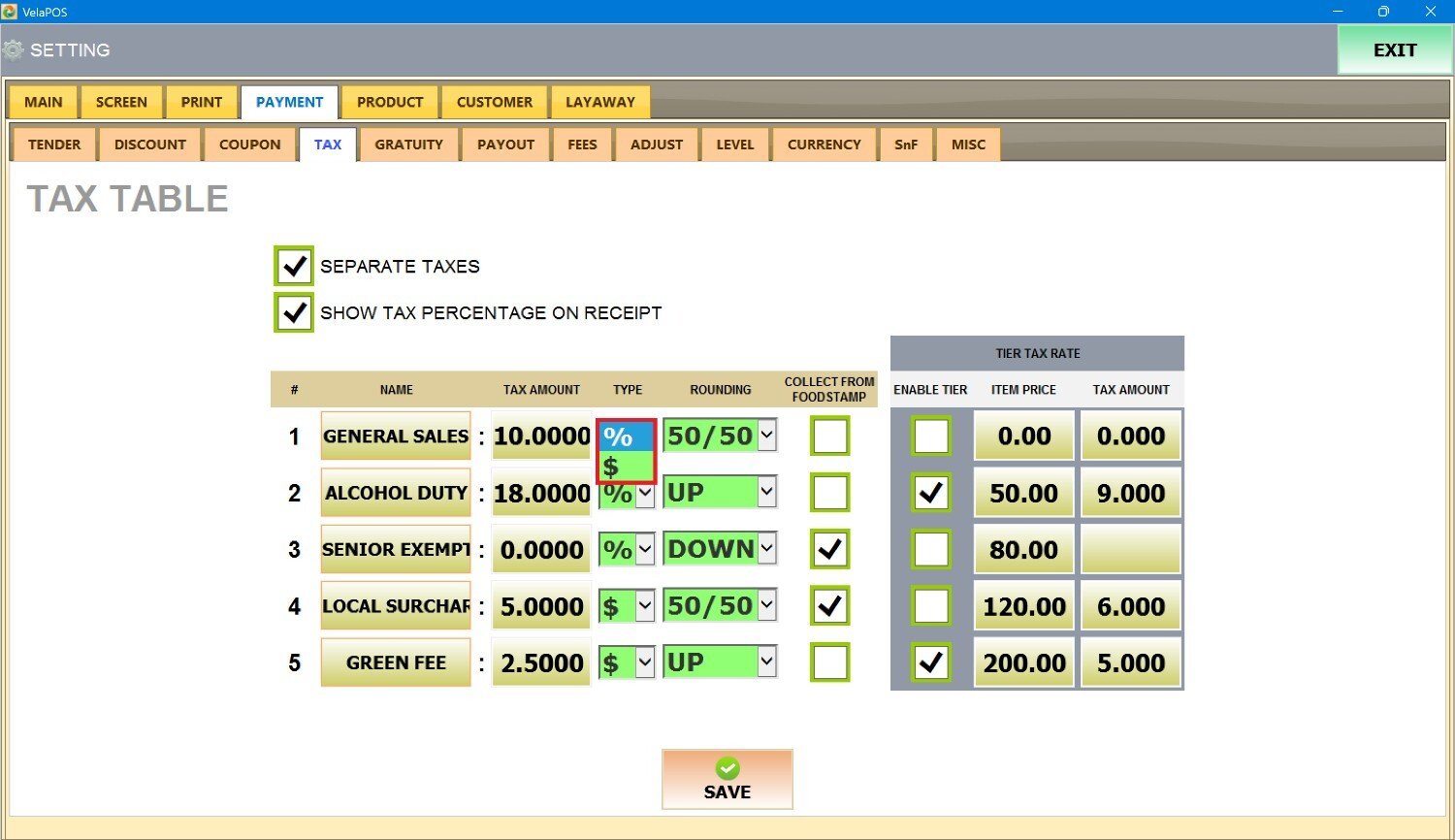Click the VelaPOS app icon in title bar
The height and width of the screenshot is (840, 1455).
pyautogui.click(x=10, y=12)
